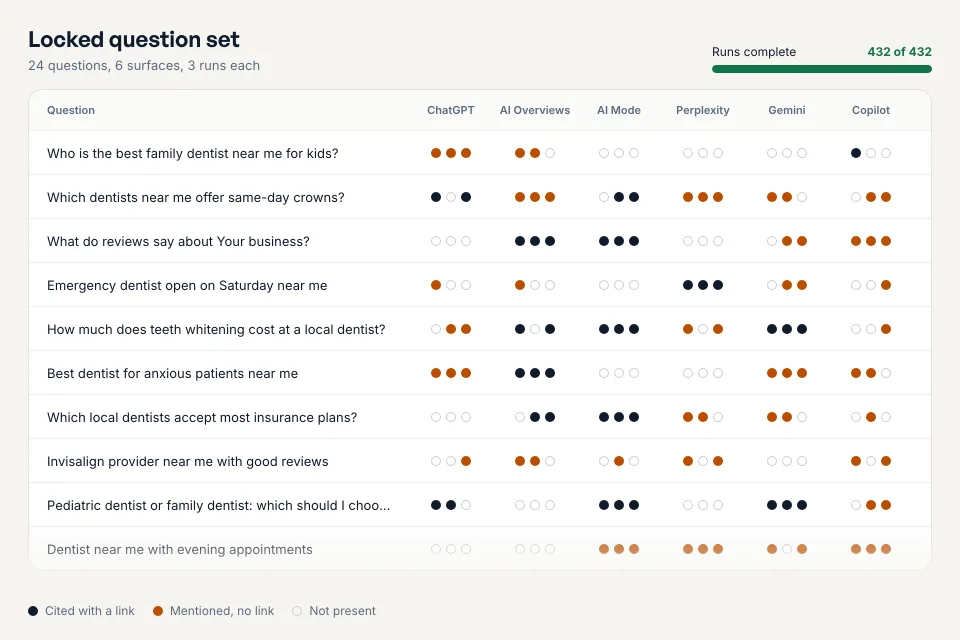The image size is (960, 640).
Task: Click ChatGPT first dot for emergency dentist Saturday
Action: (436, 285)
